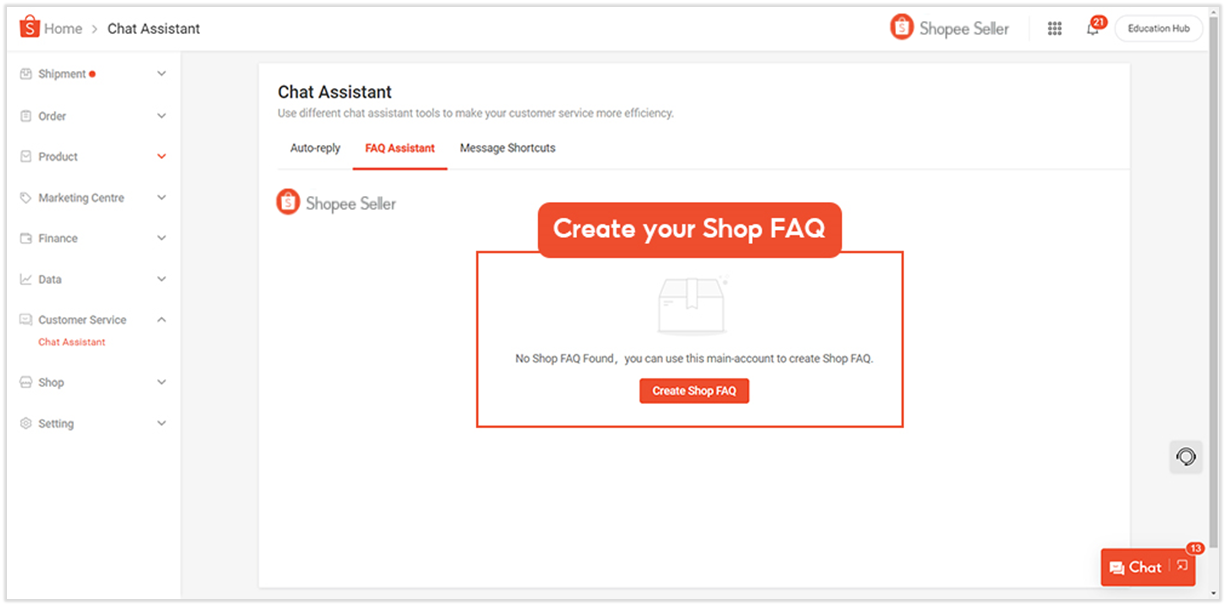Click the Setting gear icon
This screenshot has height=606, width=1226.
tap(26, 424)
